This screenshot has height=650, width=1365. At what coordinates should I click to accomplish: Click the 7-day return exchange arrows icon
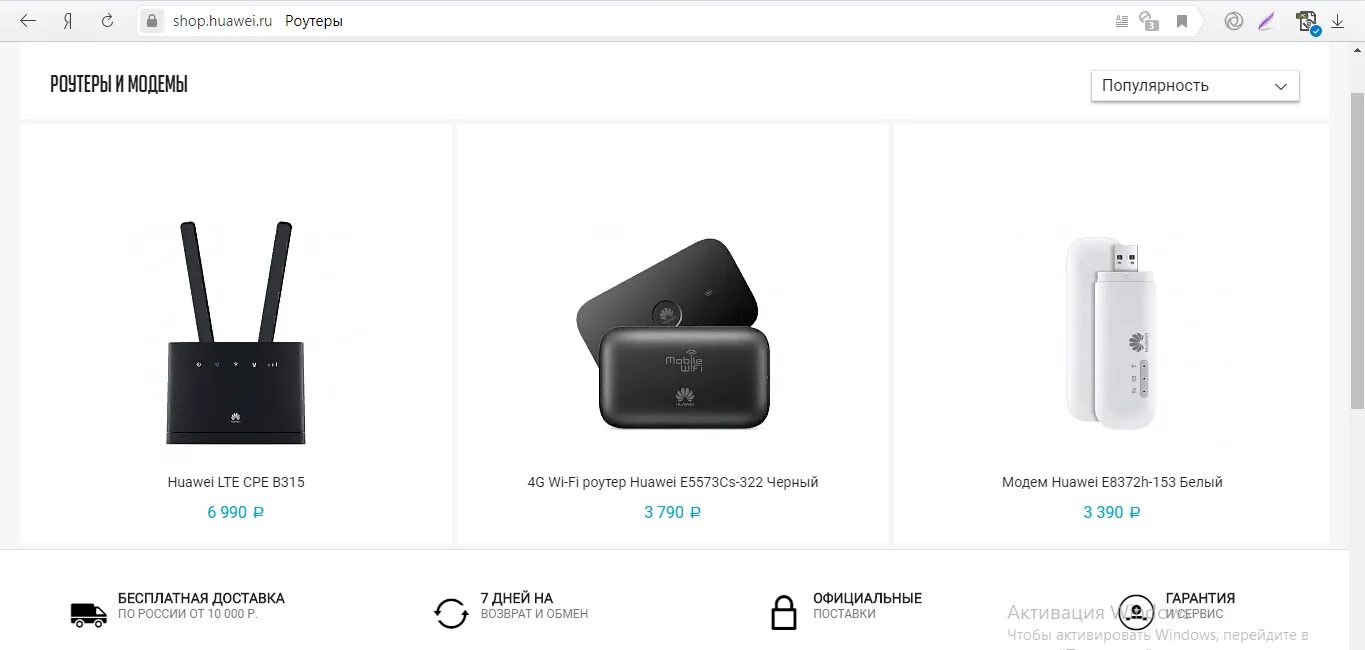tap(451, 613)
